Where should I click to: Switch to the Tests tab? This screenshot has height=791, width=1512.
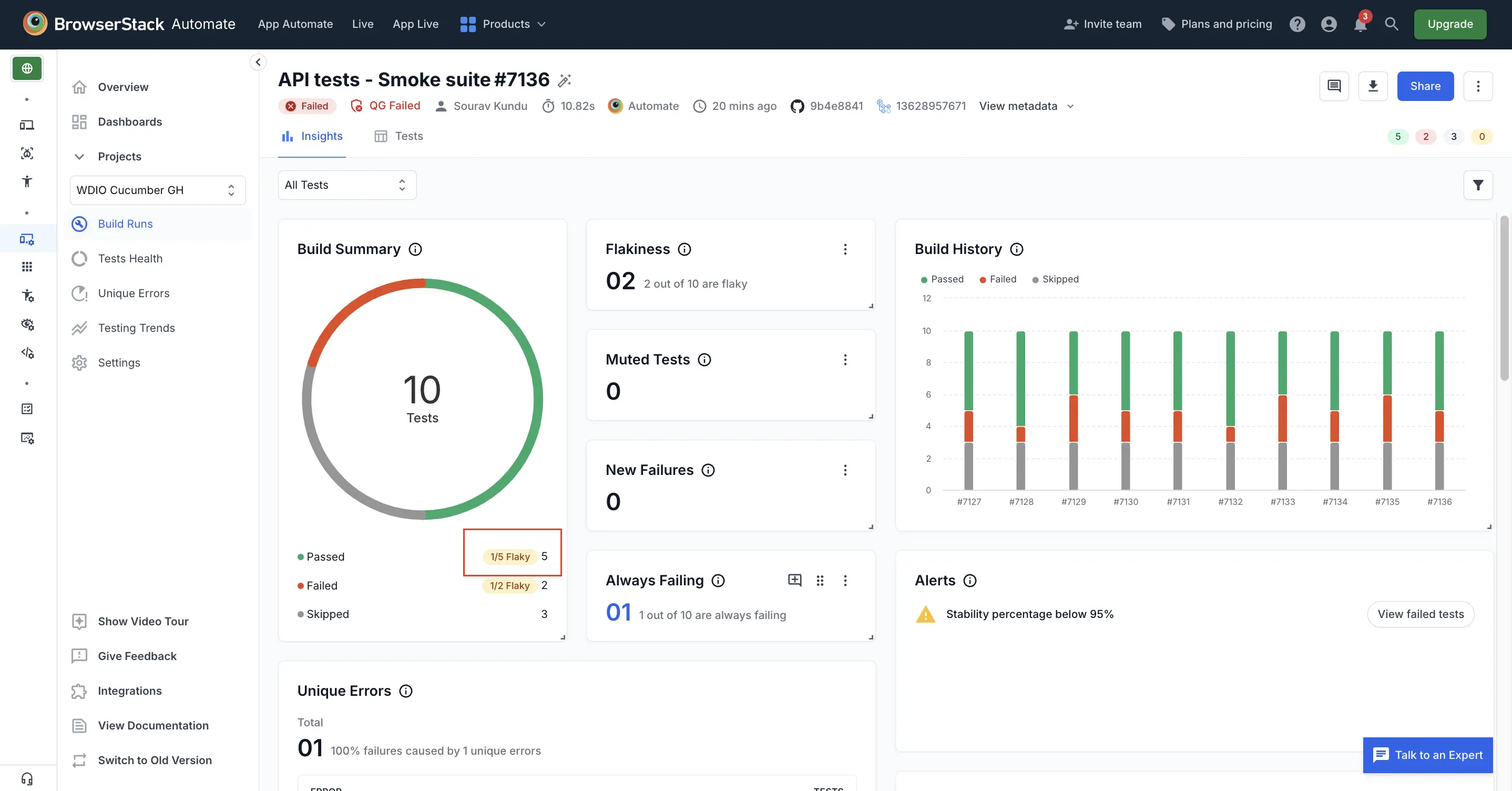(x=398, y=136)
